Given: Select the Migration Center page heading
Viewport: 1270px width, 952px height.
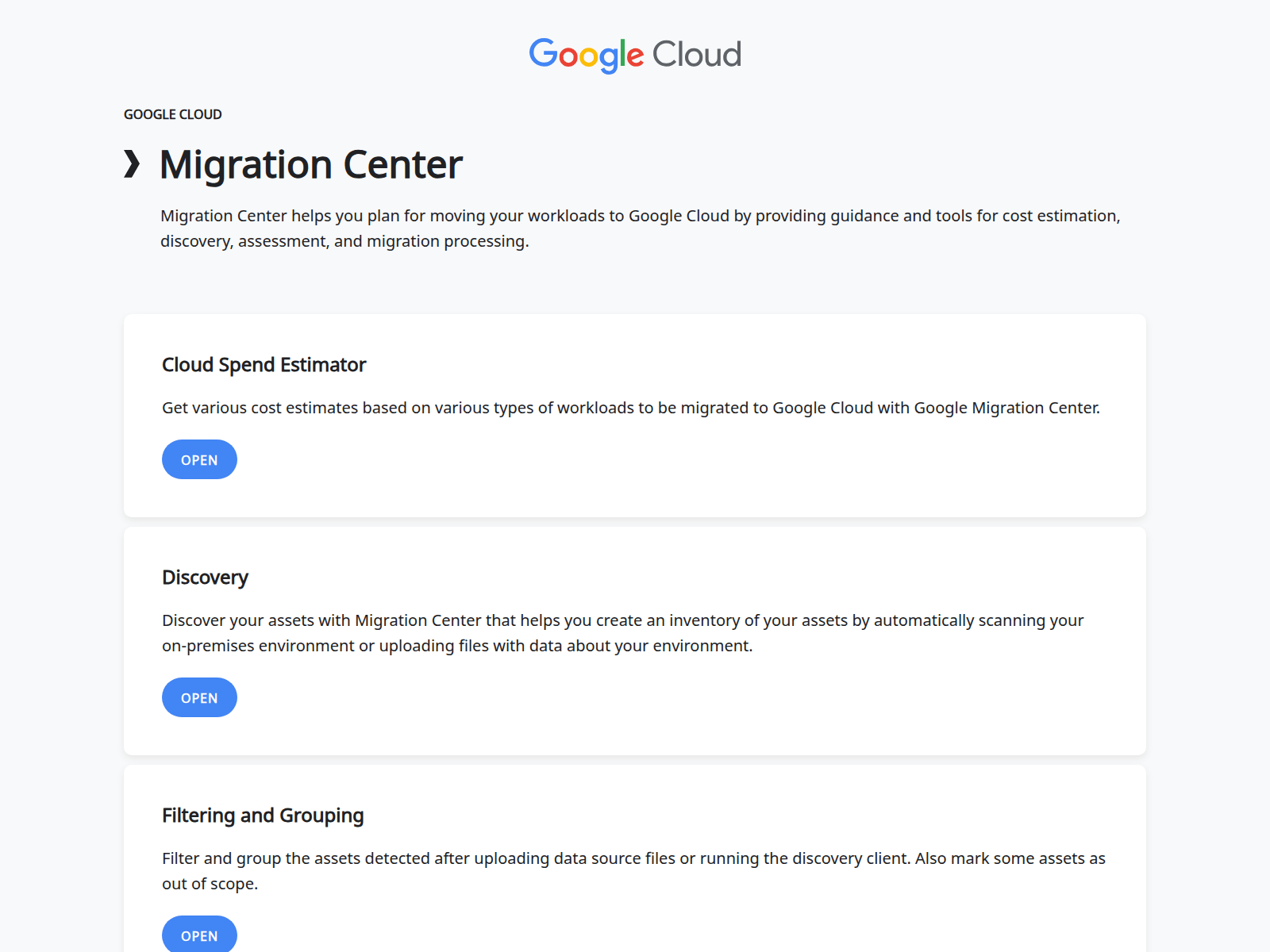Looking at the screenshot, I should [310, 165].
